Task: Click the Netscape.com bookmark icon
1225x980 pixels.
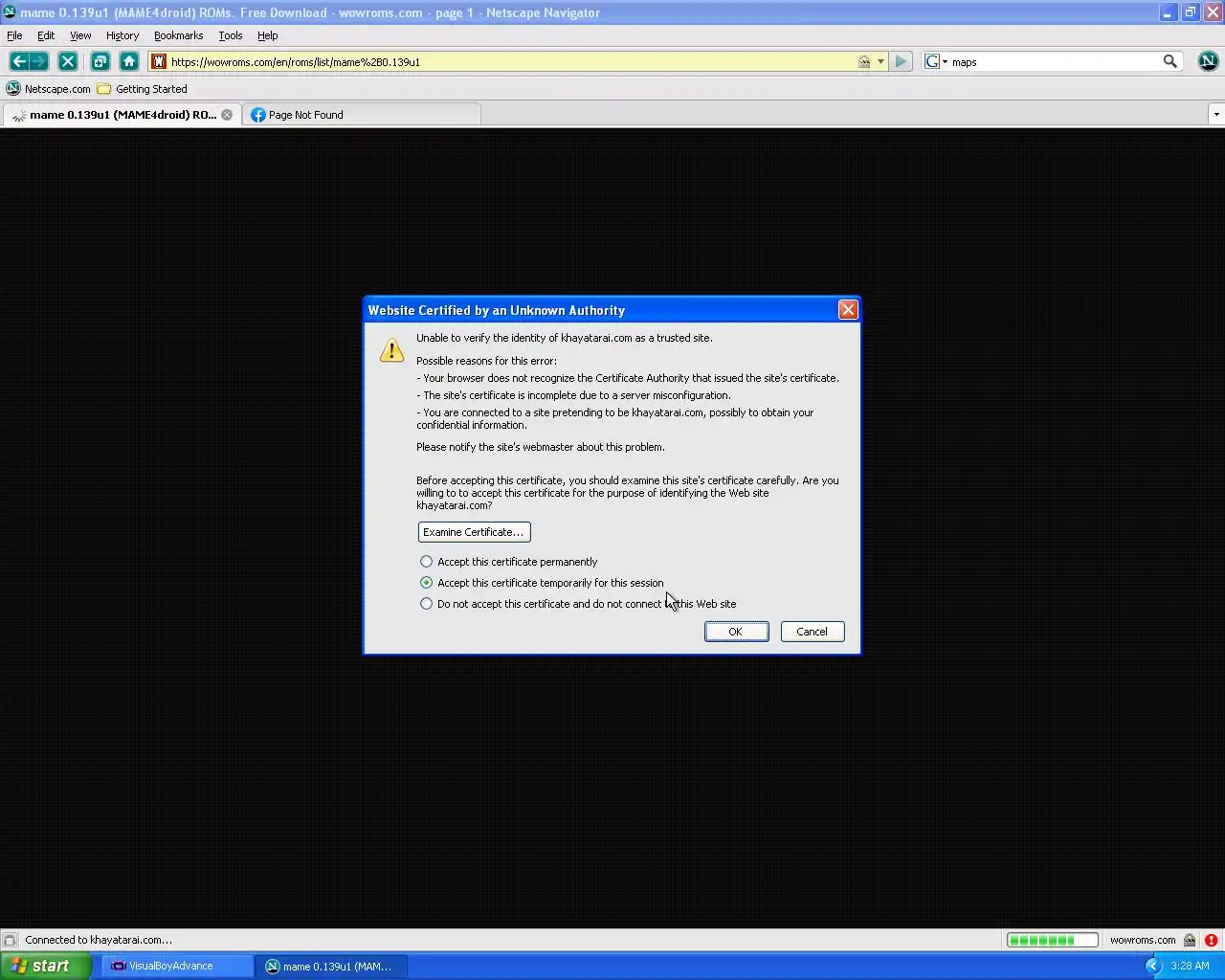Action: point(13,89)
